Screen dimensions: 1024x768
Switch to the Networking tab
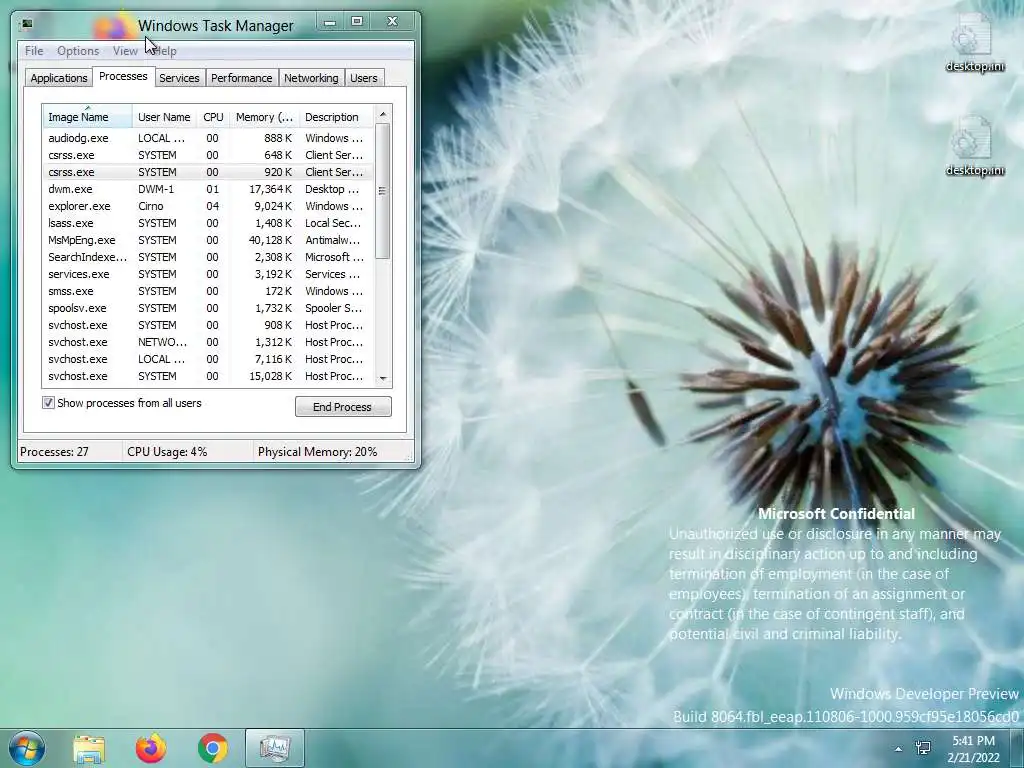311,78
